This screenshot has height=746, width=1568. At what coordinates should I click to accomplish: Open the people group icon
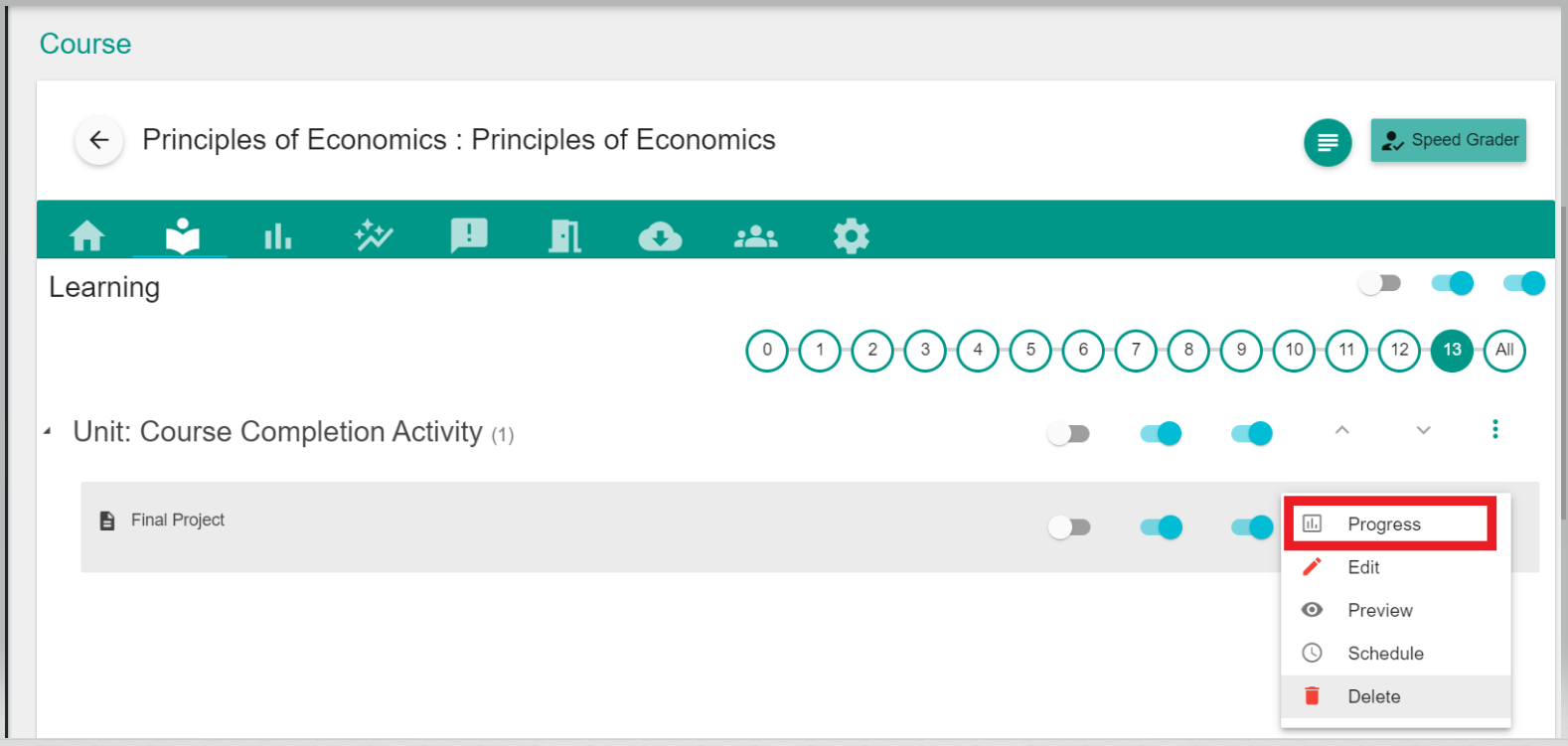[x=755, y=235]
